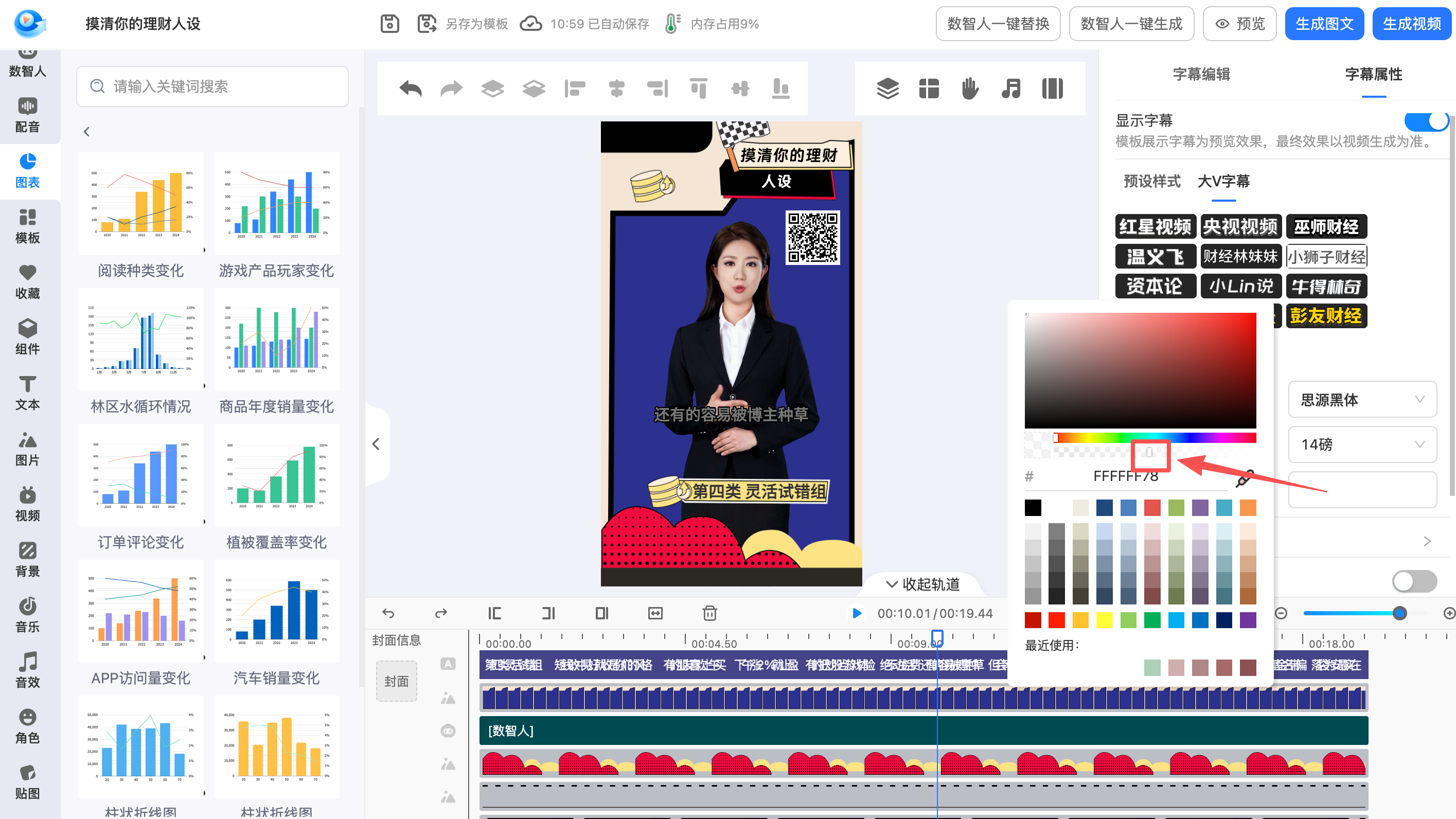1456x819 pixels.
Task: Click the 预览 preview button
Action: pyautogui.click(x=1239, y=24)
